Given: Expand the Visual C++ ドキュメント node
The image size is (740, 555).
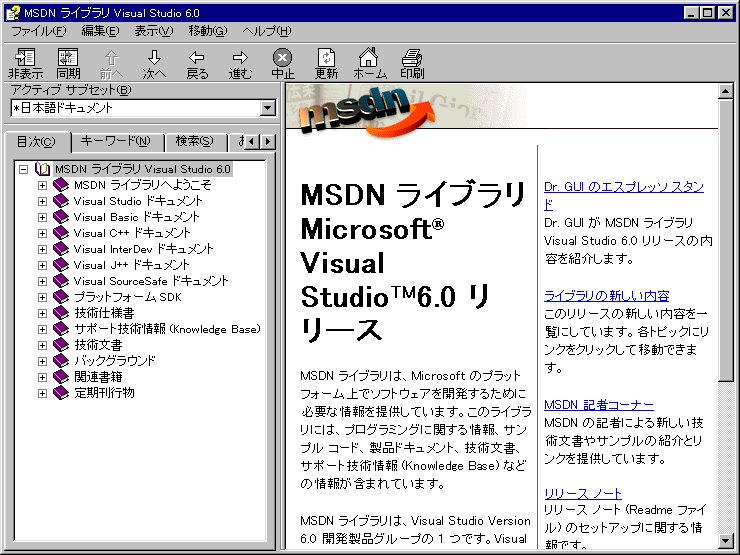Looking at the screenshot, I should tap(42, 233).
